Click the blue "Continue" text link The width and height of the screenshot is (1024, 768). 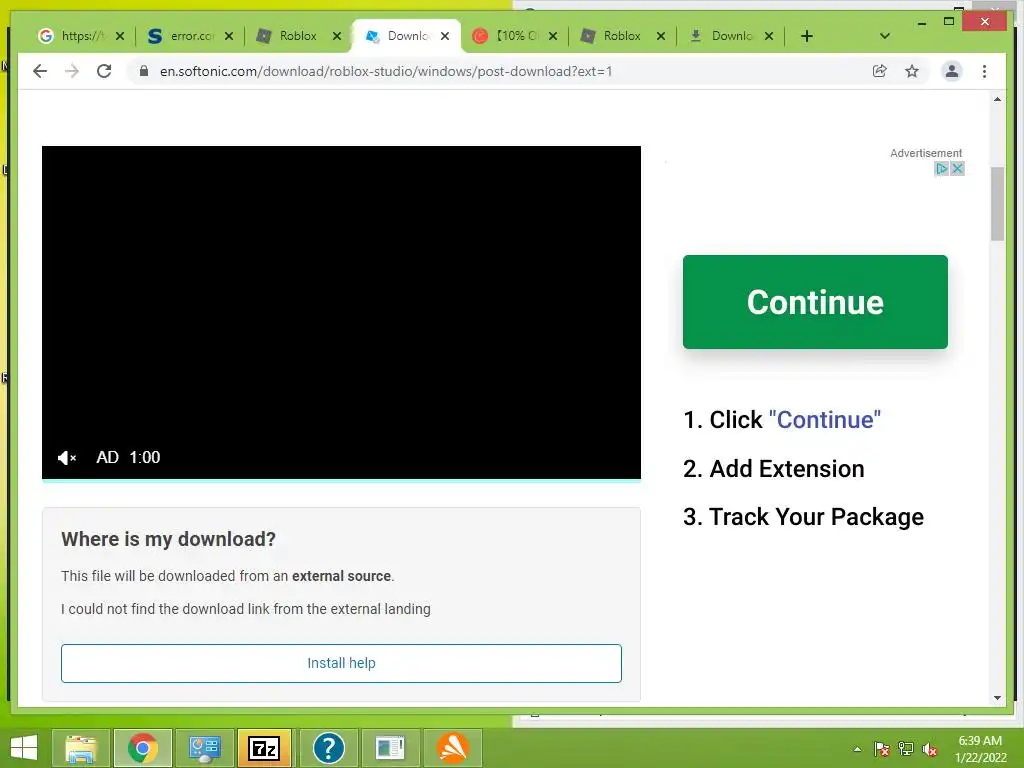click(825, 420)
